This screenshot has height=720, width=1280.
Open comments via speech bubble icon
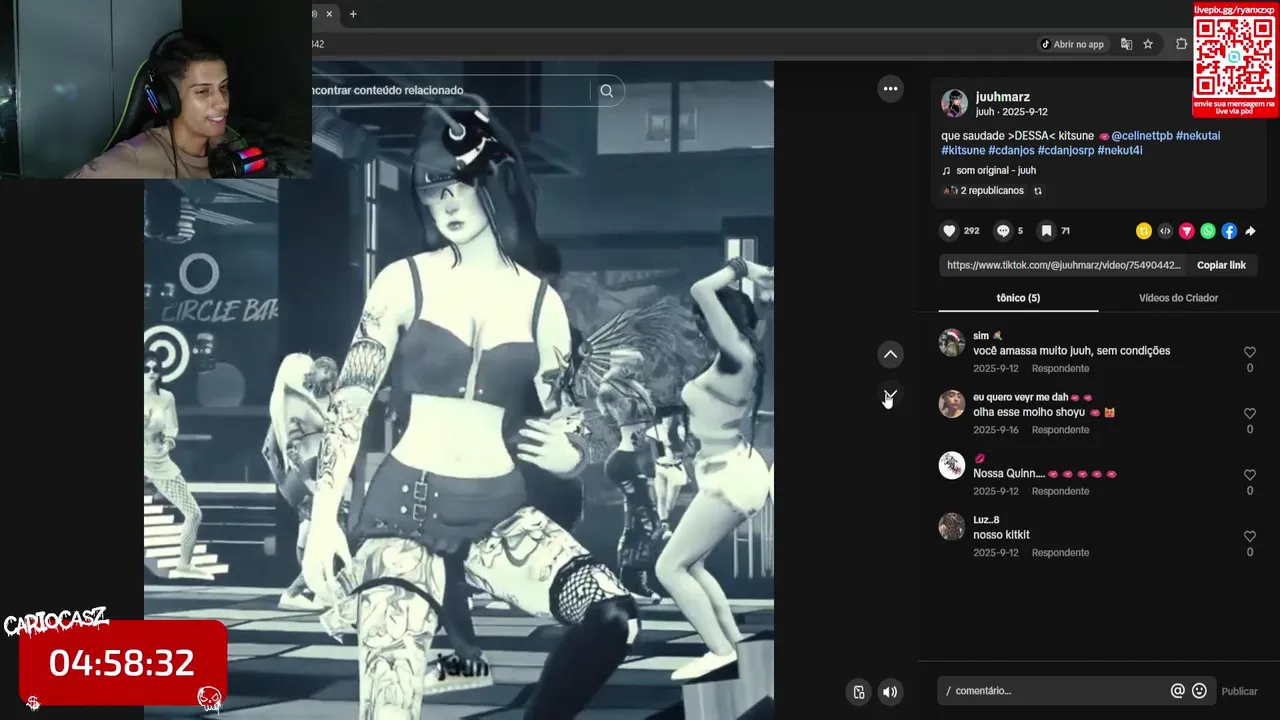[x=1003, y=231]
